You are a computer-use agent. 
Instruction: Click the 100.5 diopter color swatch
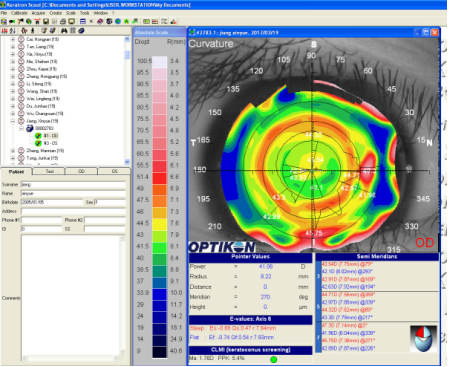[x=160, y=62]
